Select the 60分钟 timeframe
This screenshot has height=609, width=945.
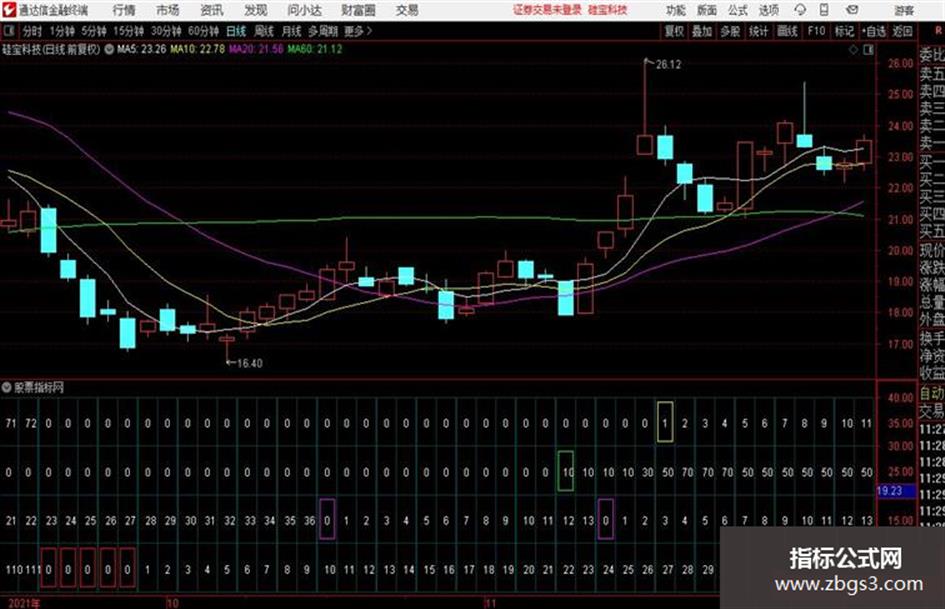(x=203, y=31)
